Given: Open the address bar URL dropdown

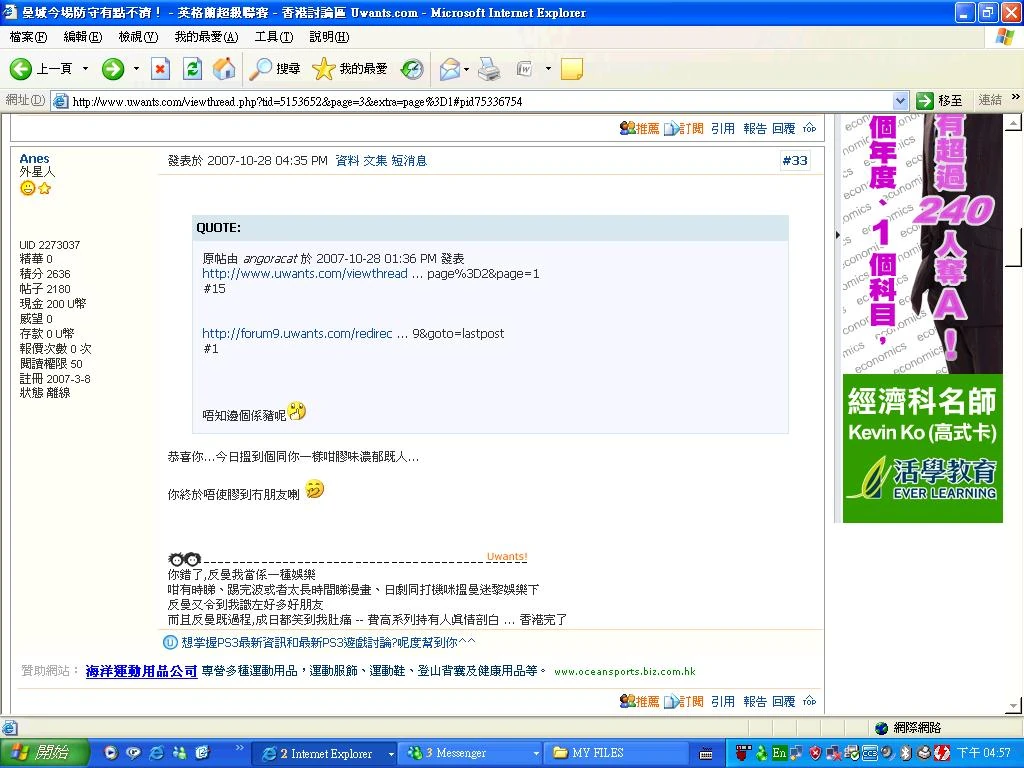Looking at the screenshot, I should (900, 101).
